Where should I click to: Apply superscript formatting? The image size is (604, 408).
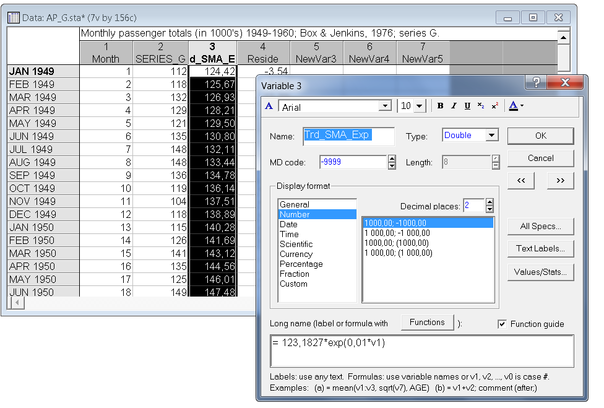[494, 106]
